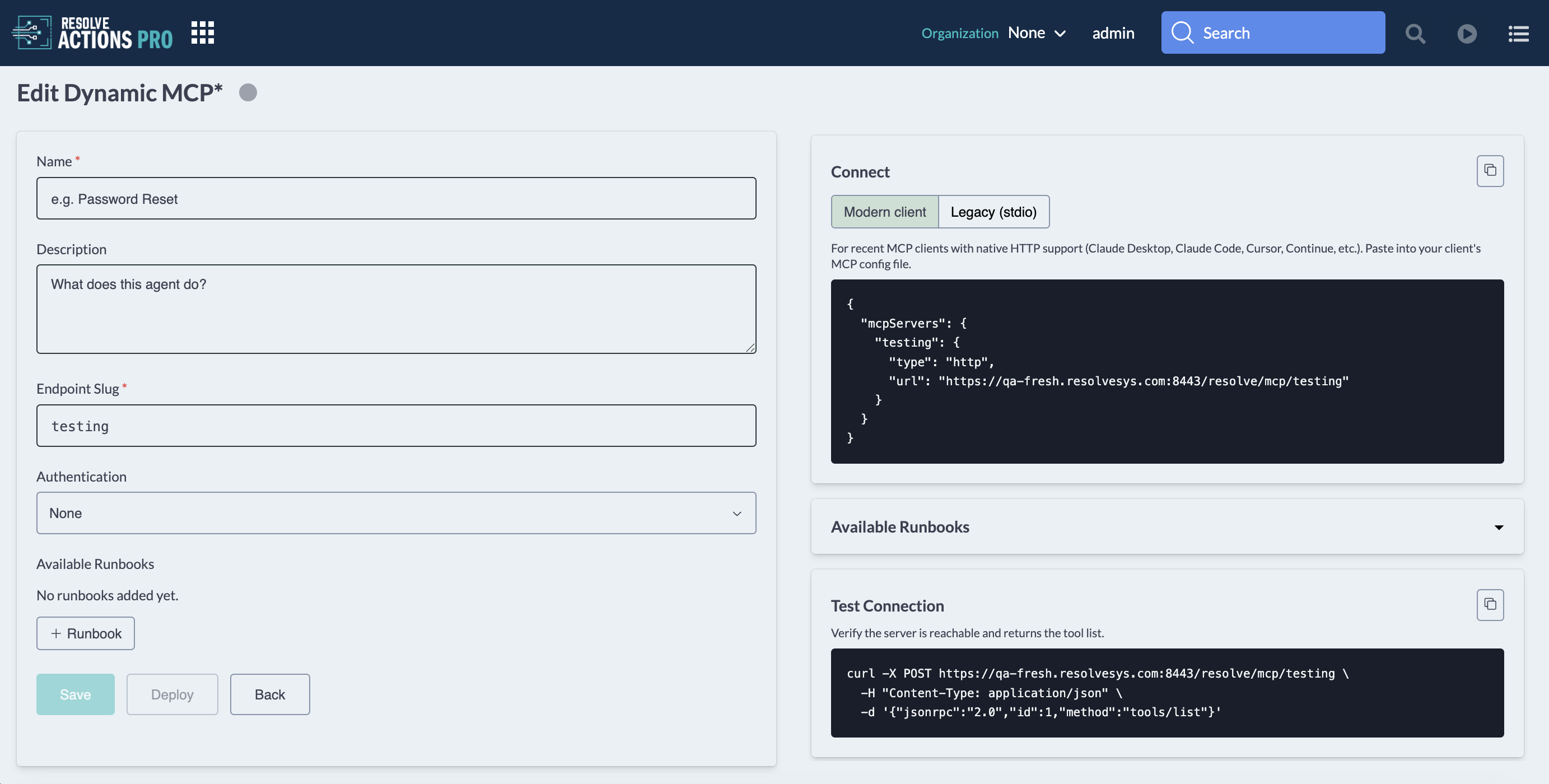Copy the Test Connection curl command

tap(1490, 605)
